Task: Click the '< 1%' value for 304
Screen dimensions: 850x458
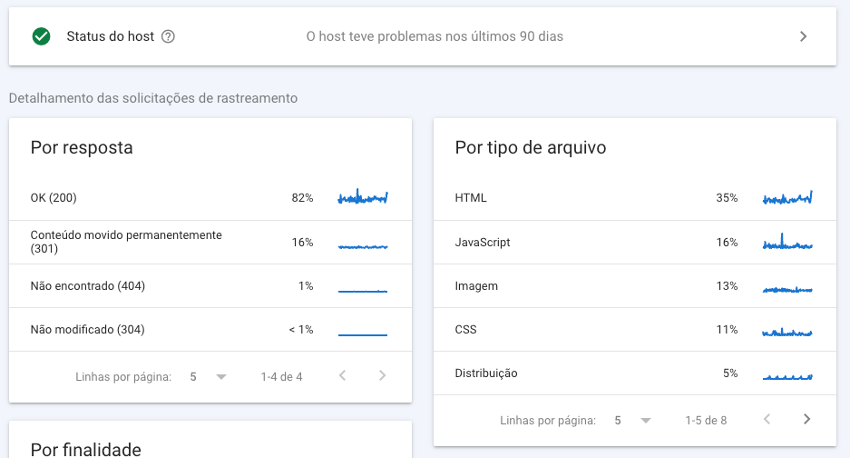Action: click(x=301, y=330)
